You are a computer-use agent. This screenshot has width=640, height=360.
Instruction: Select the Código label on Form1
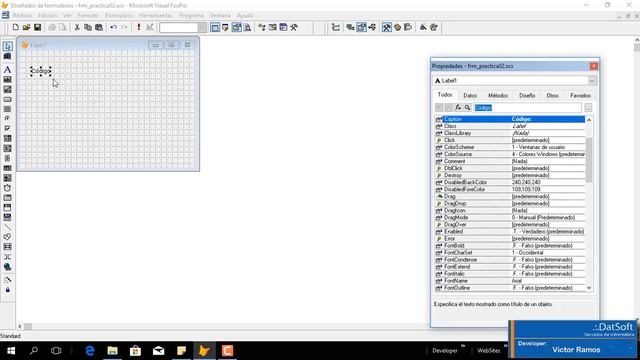pyautogui.click(x=40, y=71)
